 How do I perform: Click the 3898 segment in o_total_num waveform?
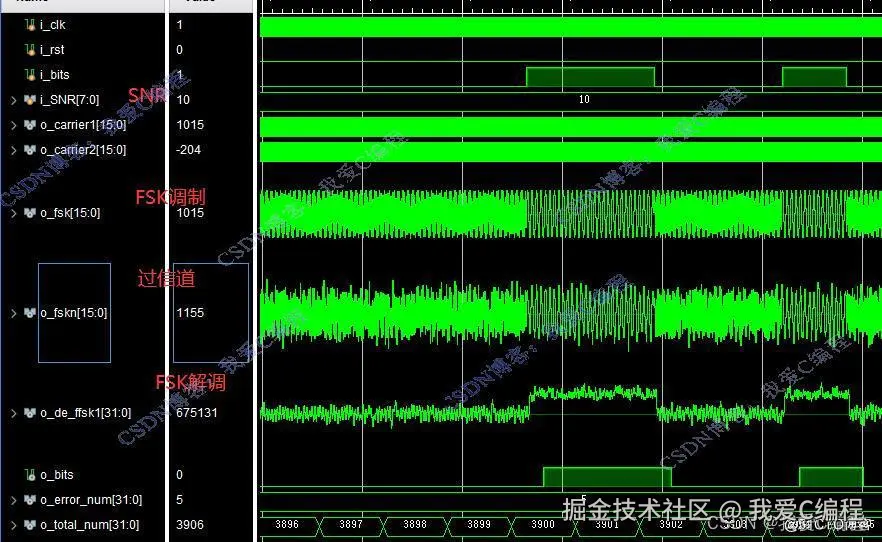415,525
